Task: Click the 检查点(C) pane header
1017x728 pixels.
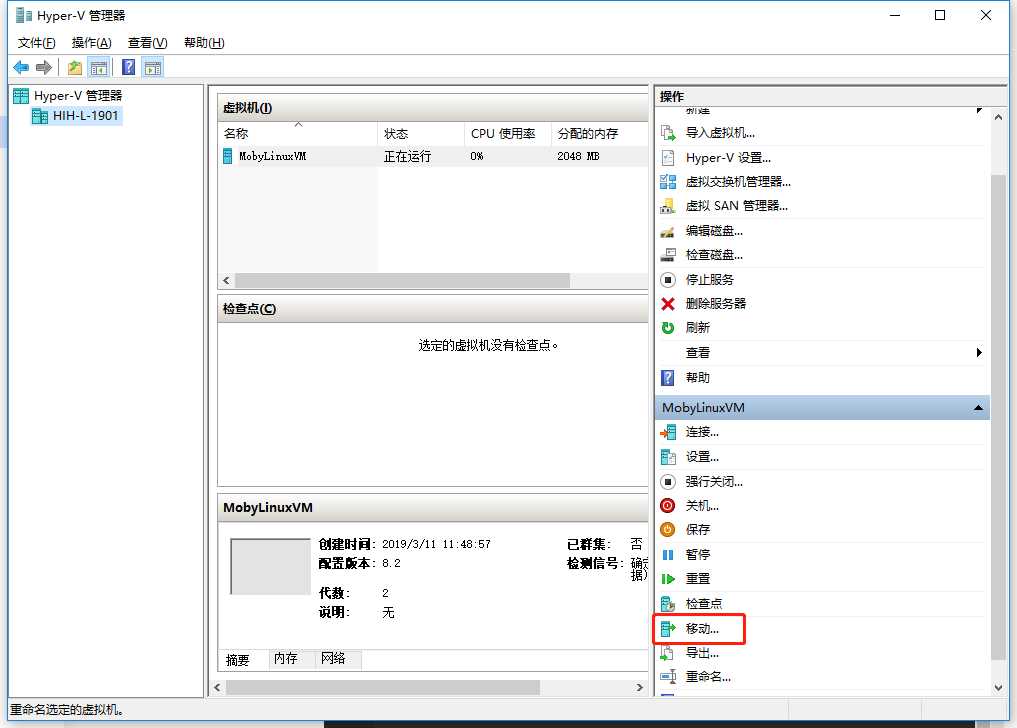Action: click(433, 309)
